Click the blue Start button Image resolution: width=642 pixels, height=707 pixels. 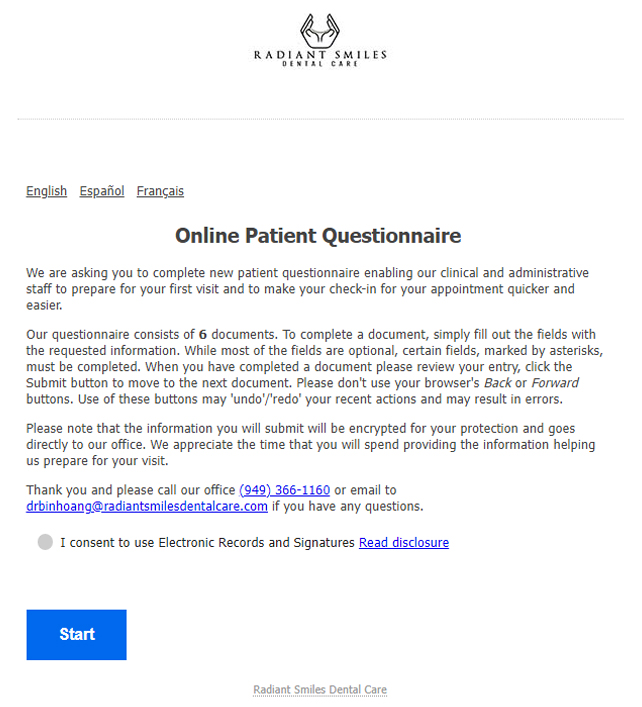[77, 635]
